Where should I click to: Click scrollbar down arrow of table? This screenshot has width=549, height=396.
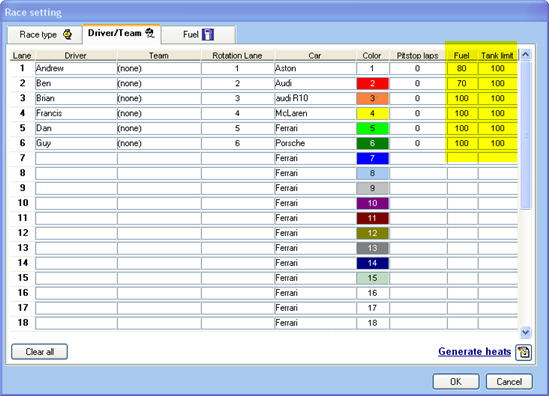click(x=525, y=332)
